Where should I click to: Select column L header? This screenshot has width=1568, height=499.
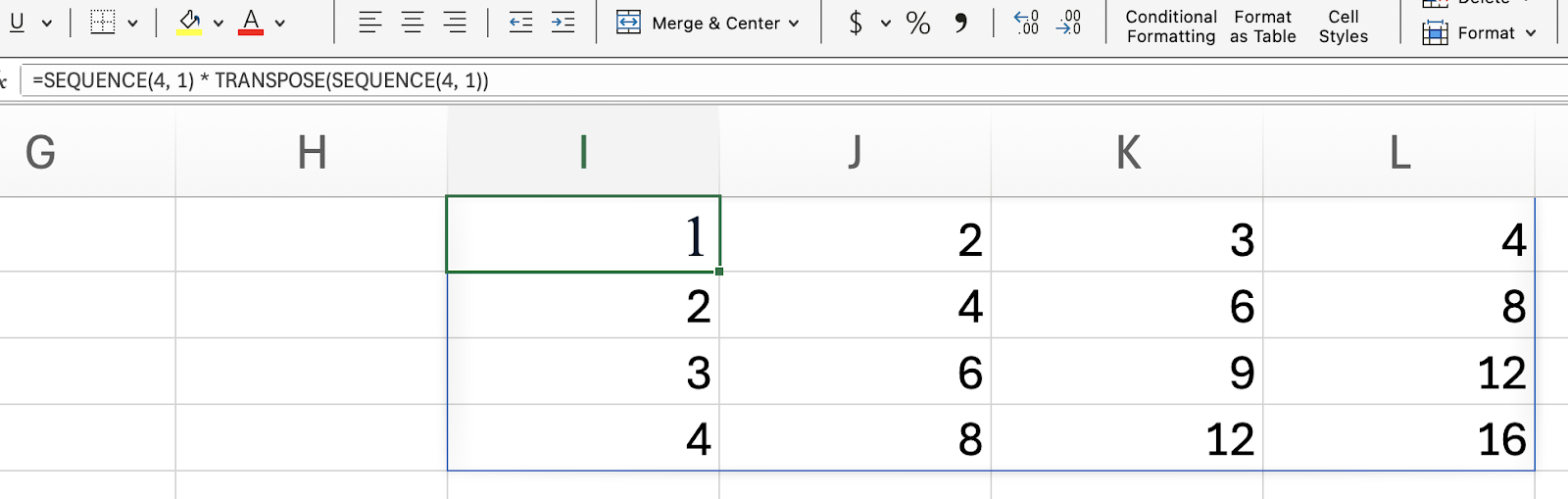pos(1398,152)
